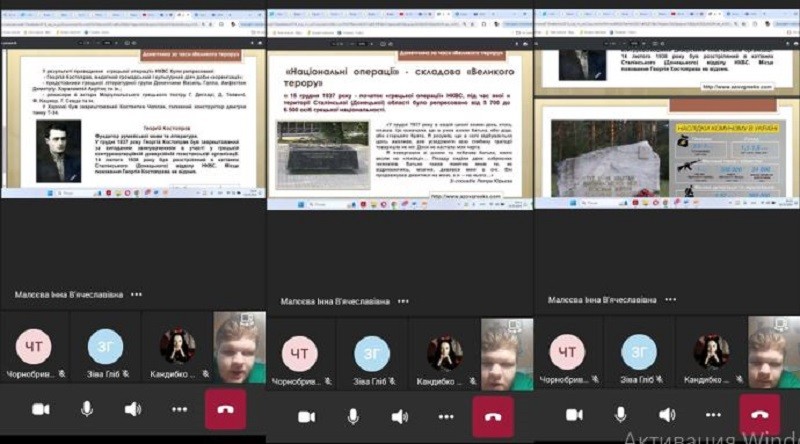End call showing «Національні операції» slide
This screenshot has width=800, height=444.
tap(493, 417)
